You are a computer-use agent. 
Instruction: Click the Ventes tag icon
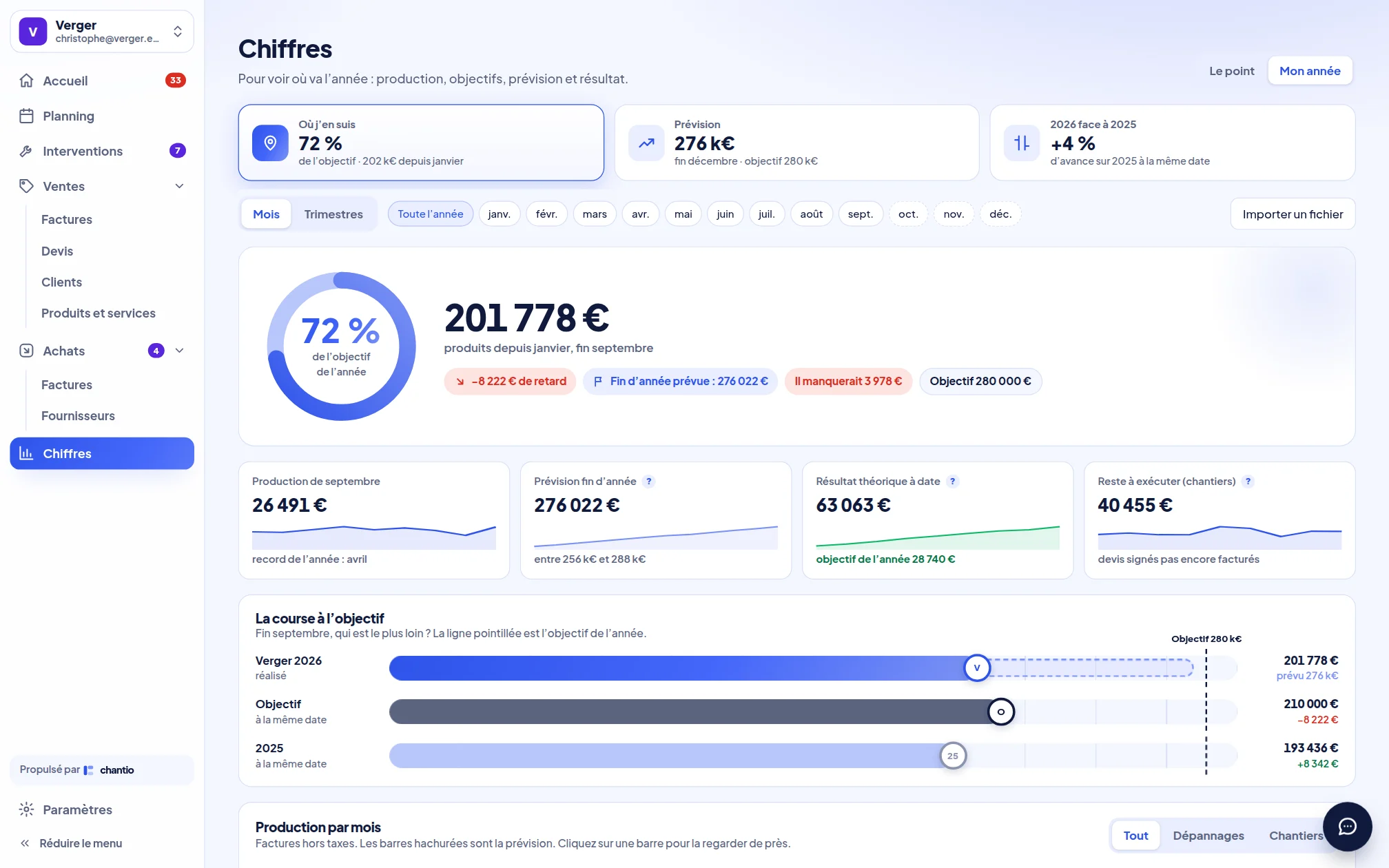pyautogui.click(x=26, y=186)
